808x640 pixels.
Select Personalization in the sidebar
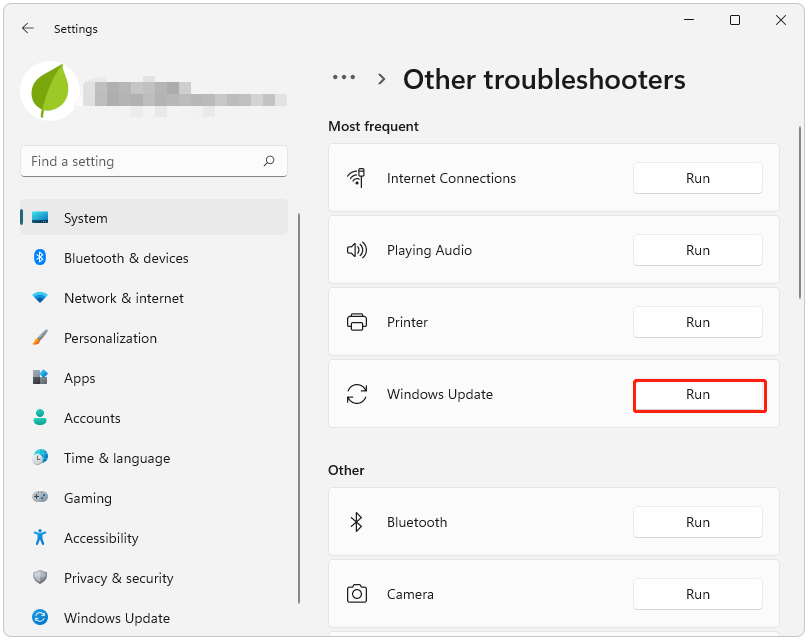tap(154, 338)
